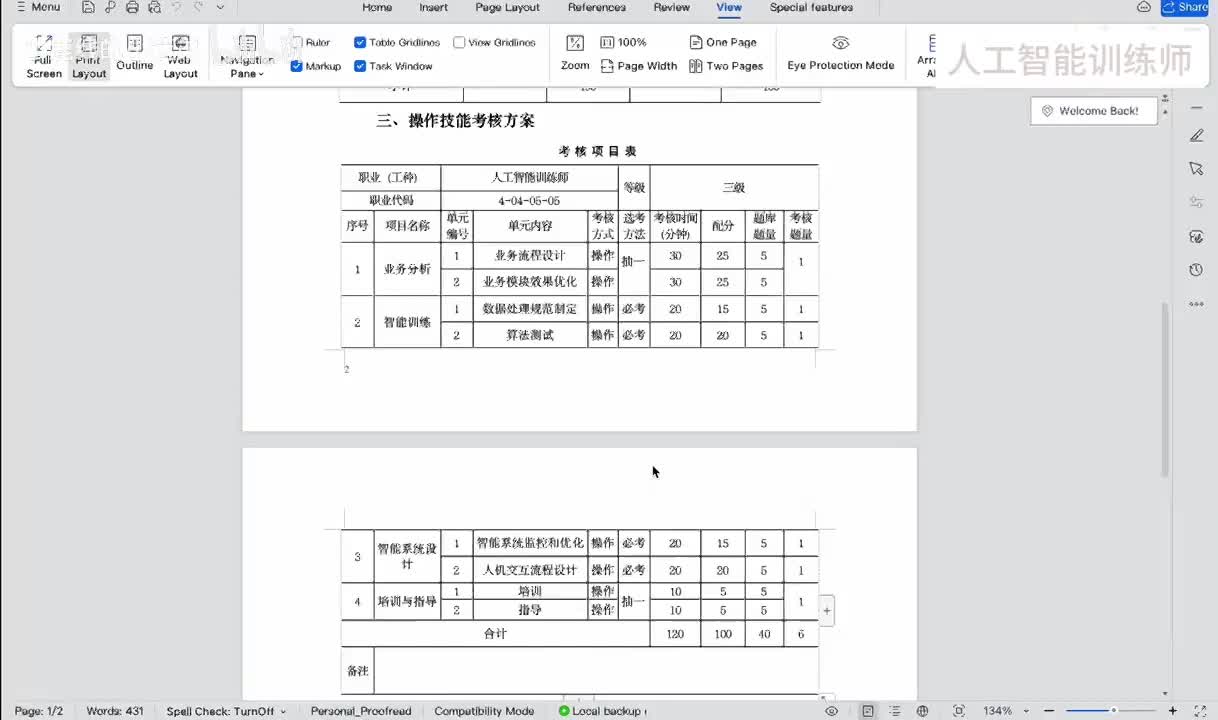The height and width of the screenshot is (720, 1218).
Task: Open Print Preview from quick toolbar
Action: pos(154,7)
